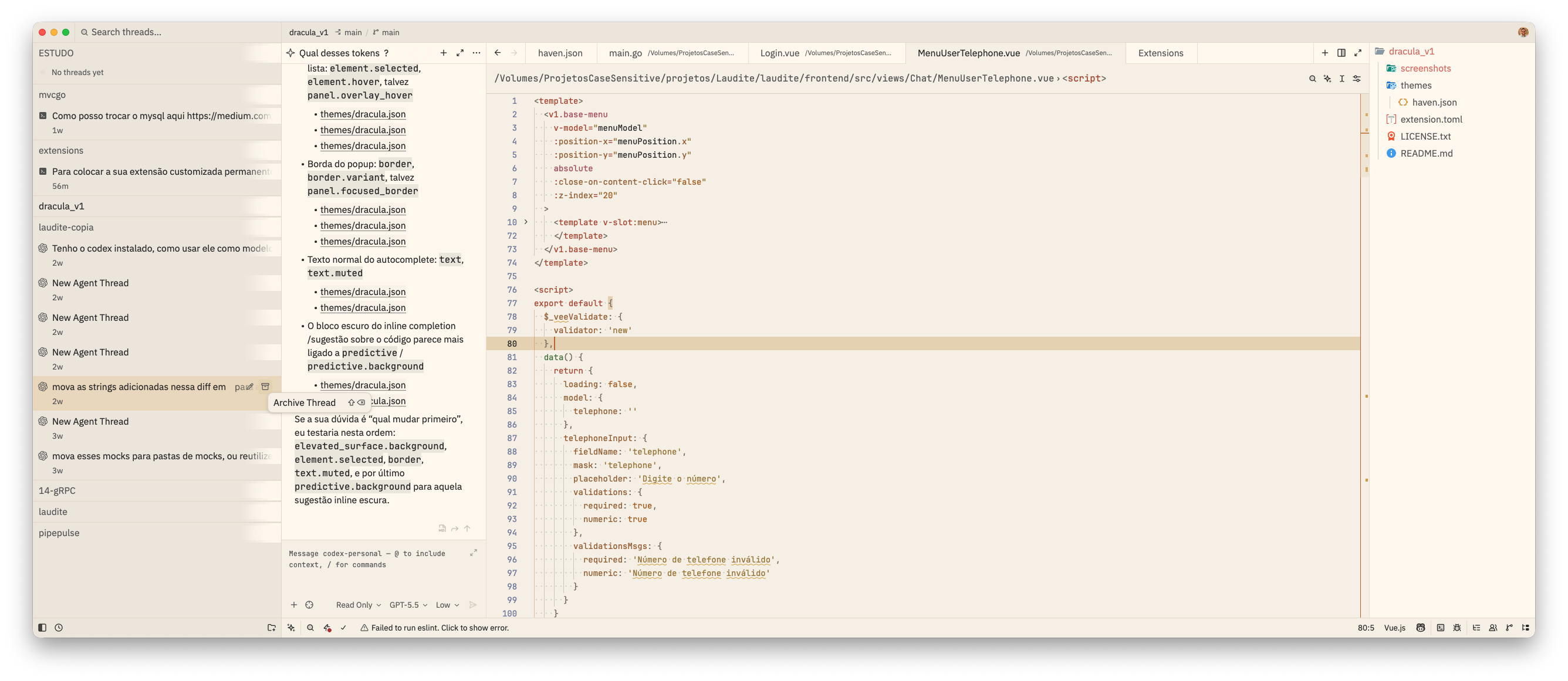Image resolution: width=1568 pixels, height=681 pixels.
Task: Switch to the main.go tab
Action: [x=671, y=53]
